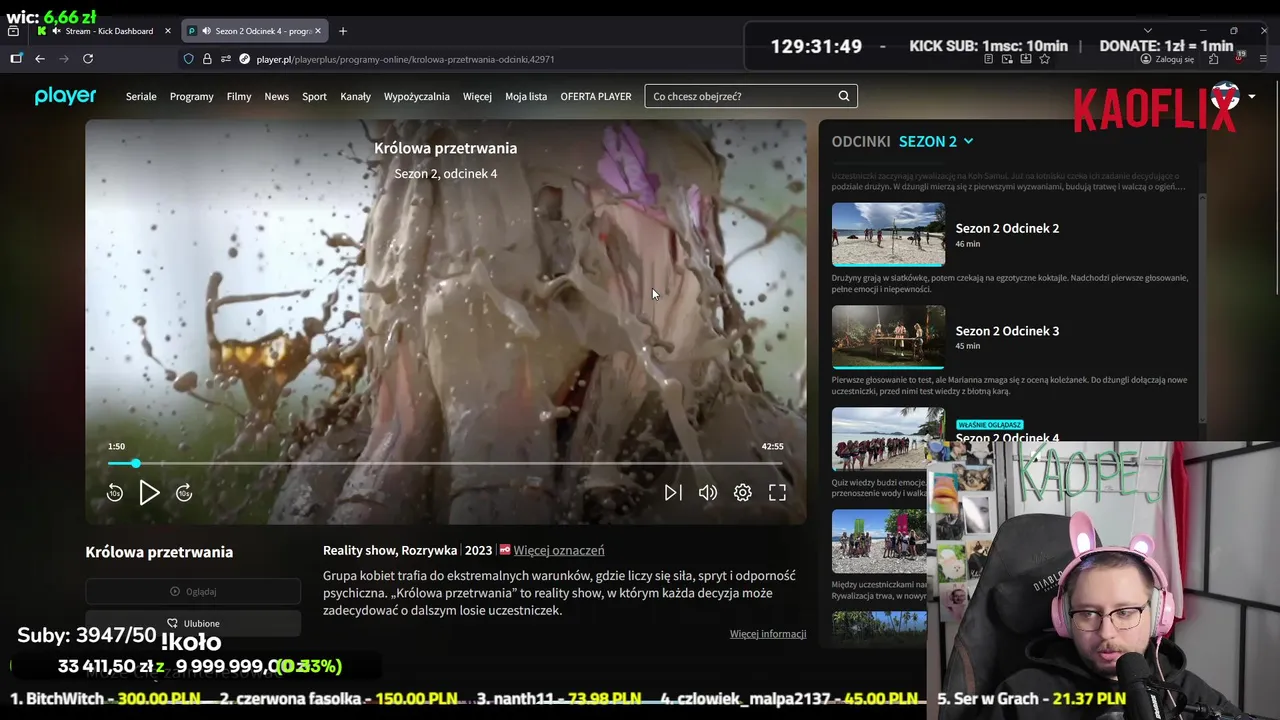Open the Więcej informacji link
The width and height of the screenshot is (1280, 720).
click(768, 634)
